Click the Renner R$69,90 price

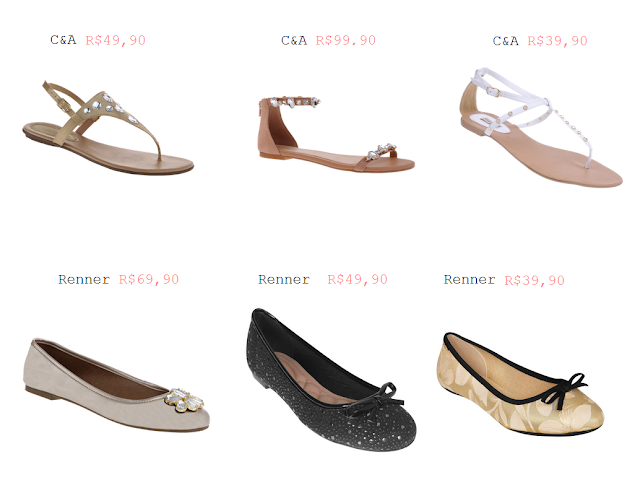tap(149, 280)
